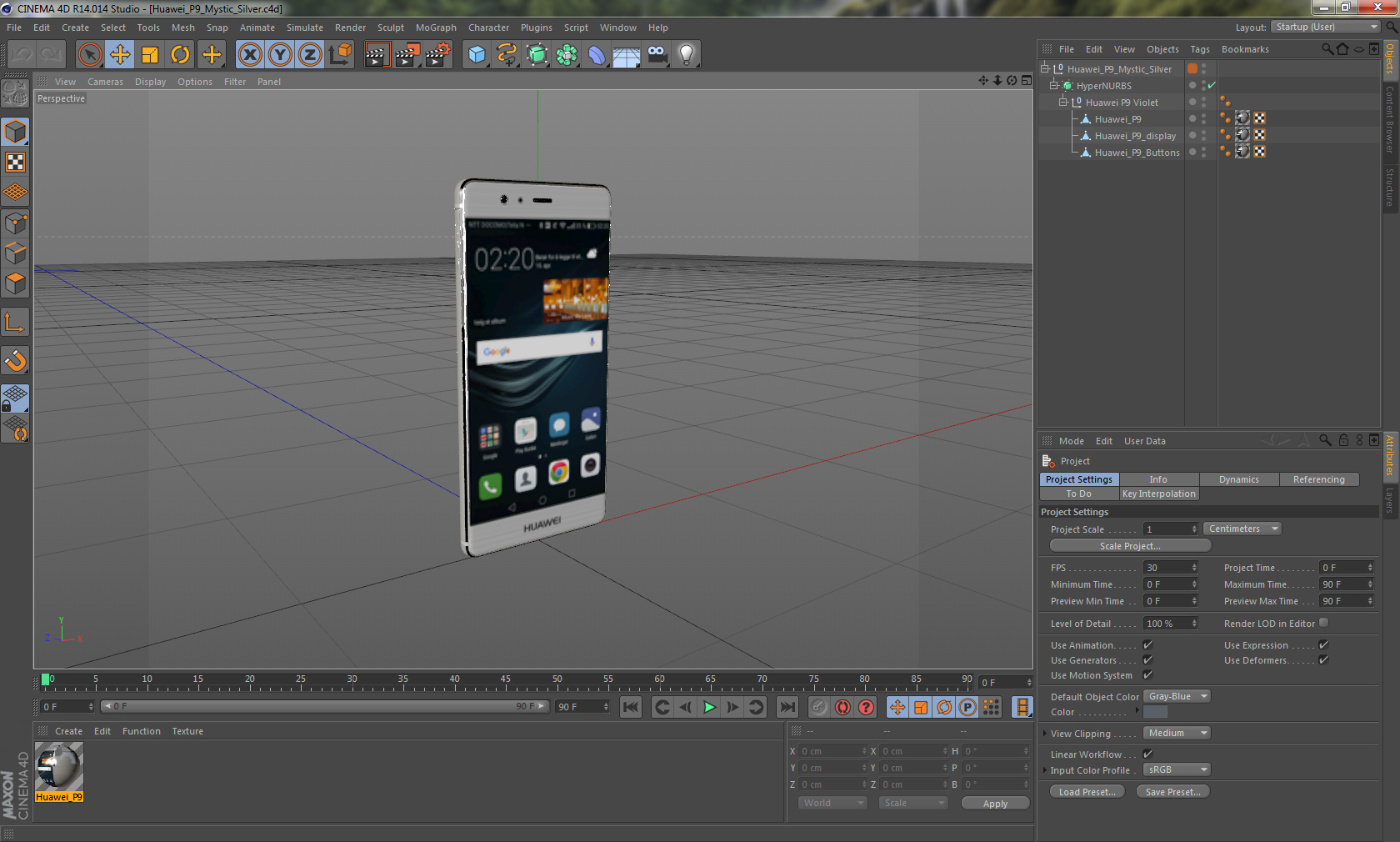The height and width of the screenshot is (842, 1400).
Task: Select the Rotate tool
Action: (180, 55)
